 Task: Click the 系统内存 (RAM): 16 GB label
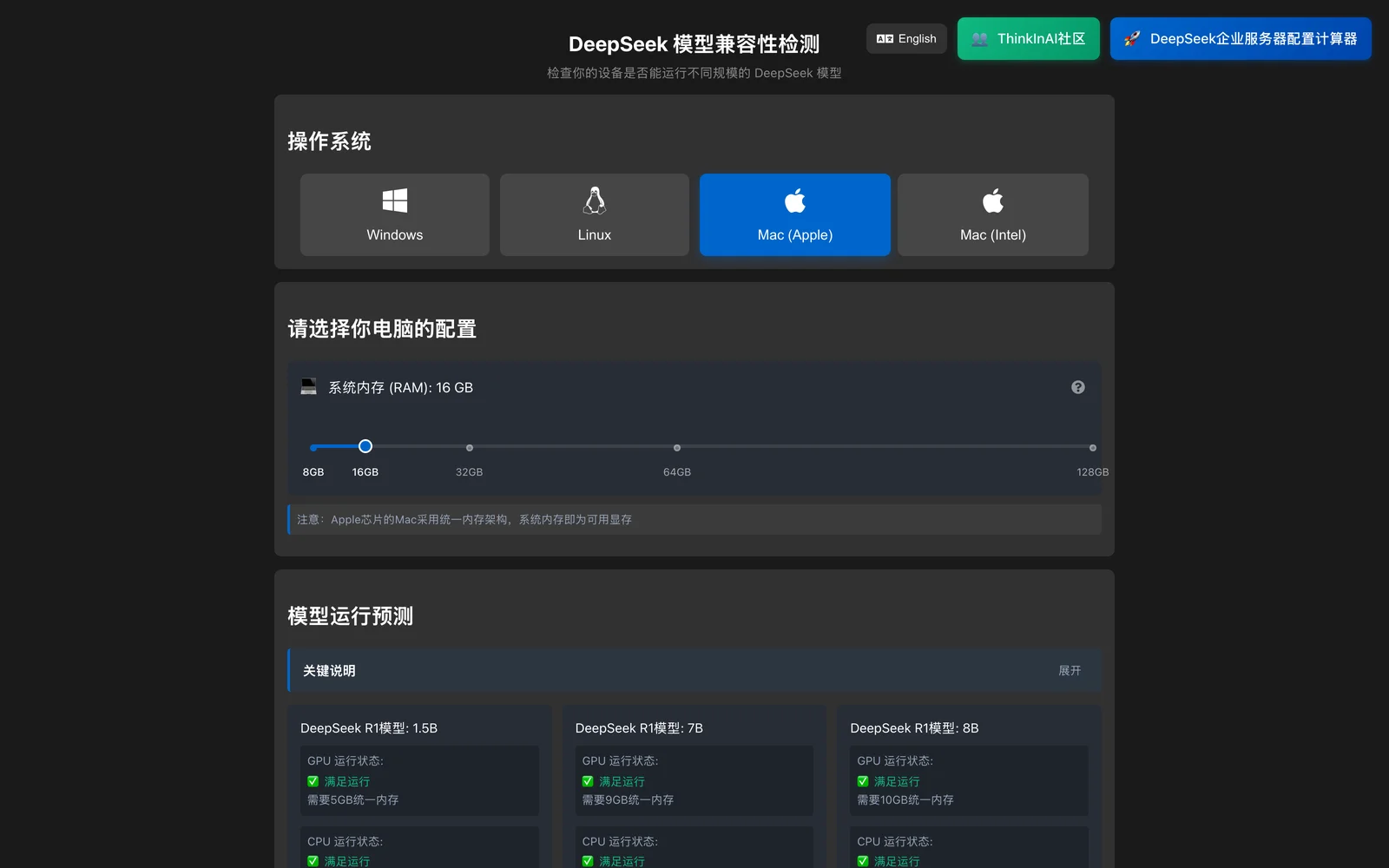(x=400, y=388)
